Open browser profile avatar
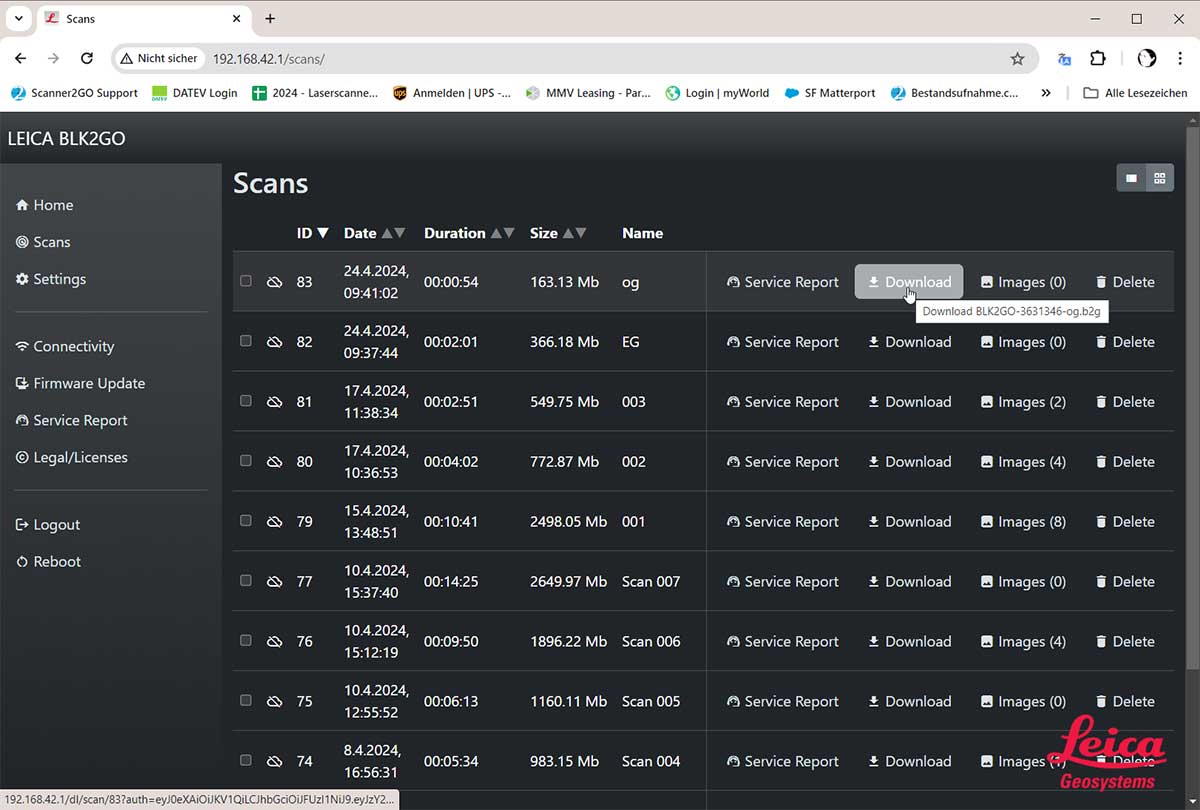This screenshot has height=810, width=1200. (x=1147, y=59)
